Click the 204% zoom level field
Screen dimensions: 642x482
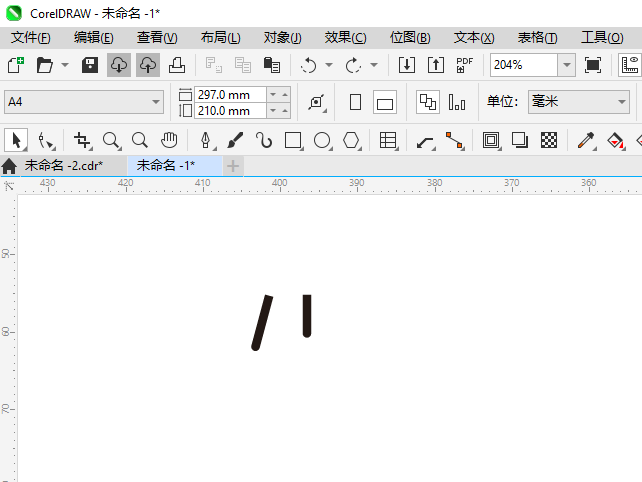524,65
